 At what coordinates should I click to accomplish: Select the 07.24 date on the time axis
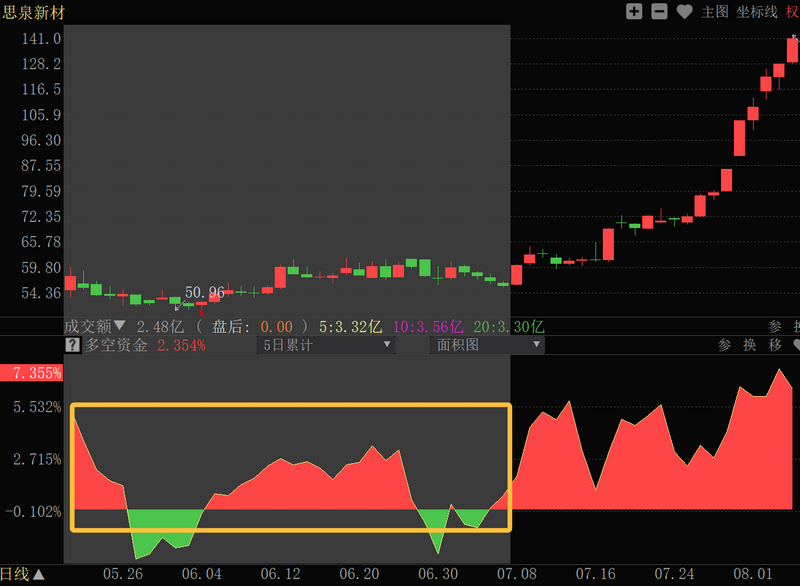coord(674,574)
